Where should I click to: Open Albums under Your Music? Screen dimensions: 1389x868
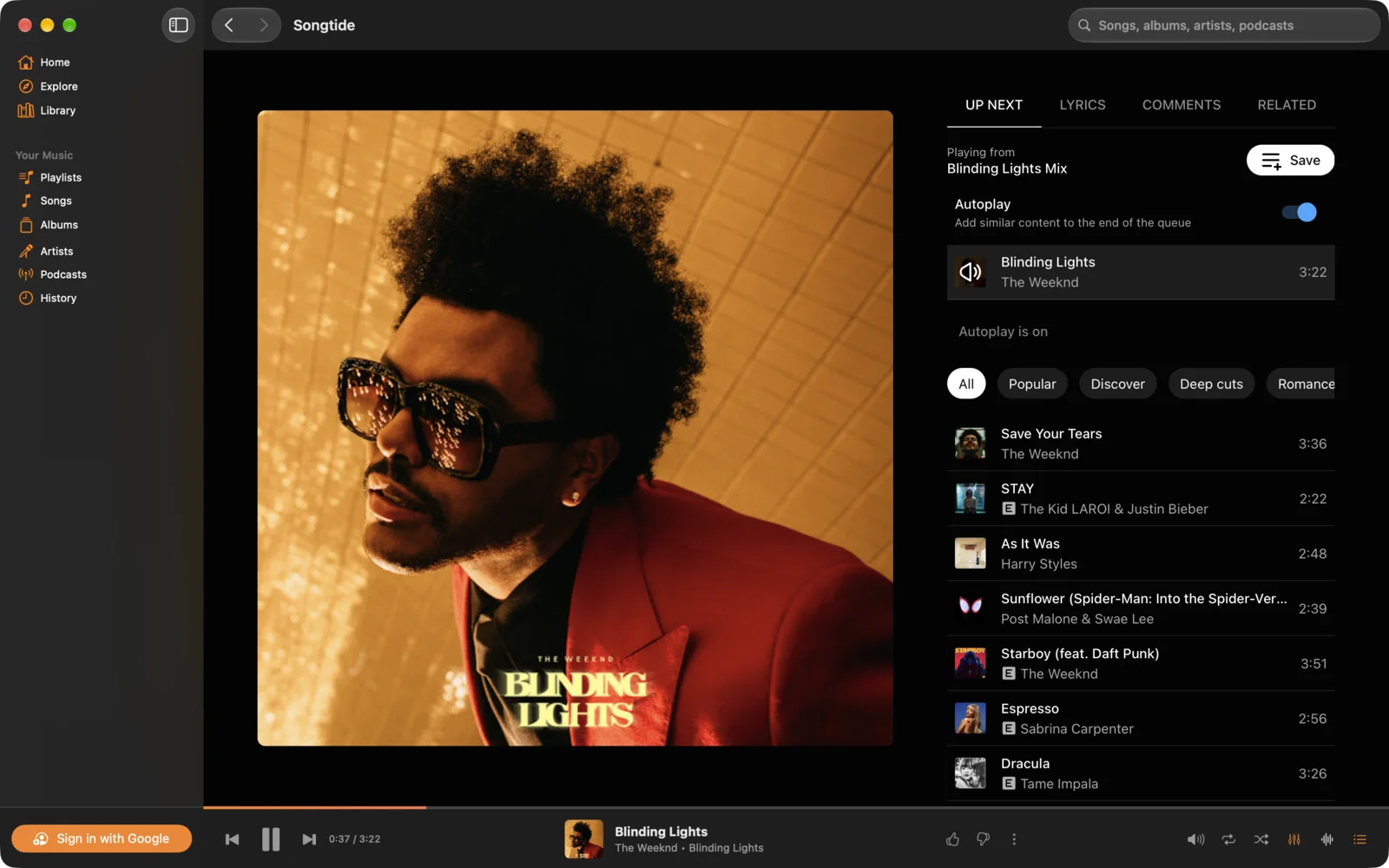click(x=58, y=225)
